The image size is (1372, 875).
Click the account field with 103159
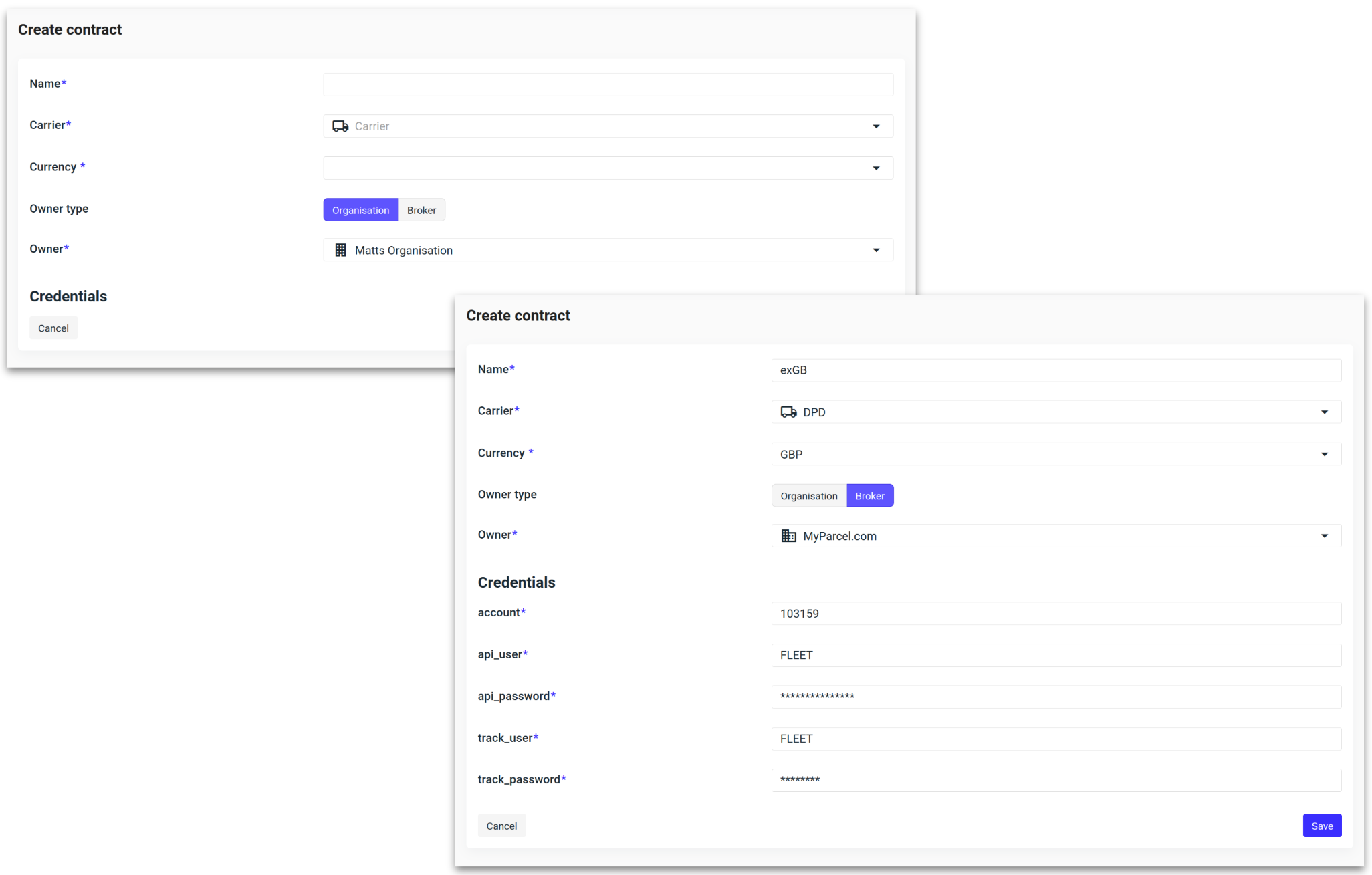click(x=1056, y=614)
